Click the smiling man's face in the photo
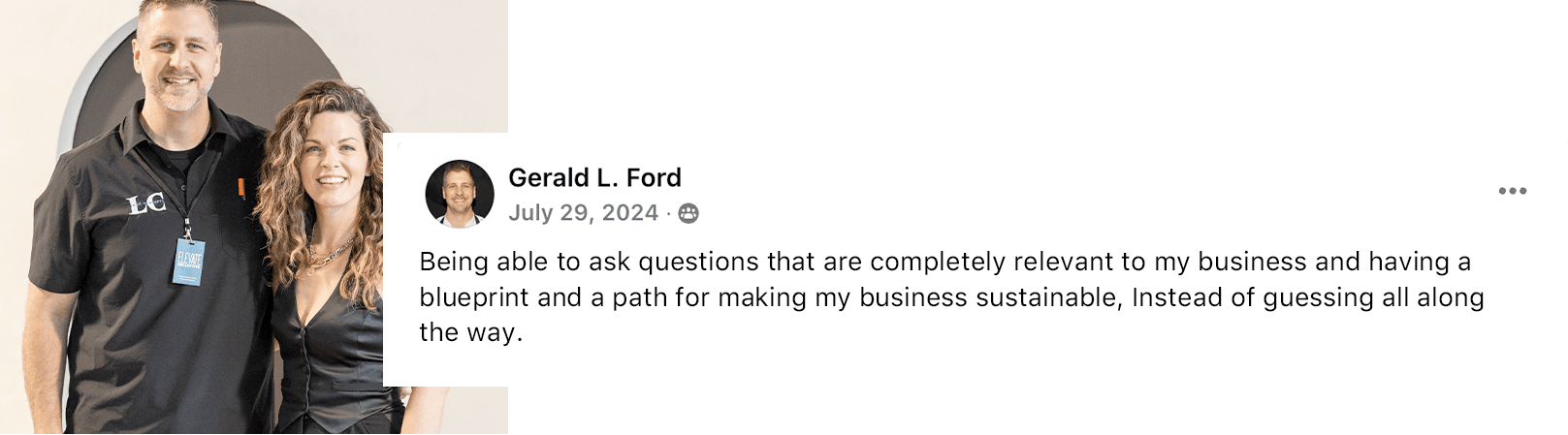Screen dimensions: 1568x435 pyautogui.click(x=176, y=58)
